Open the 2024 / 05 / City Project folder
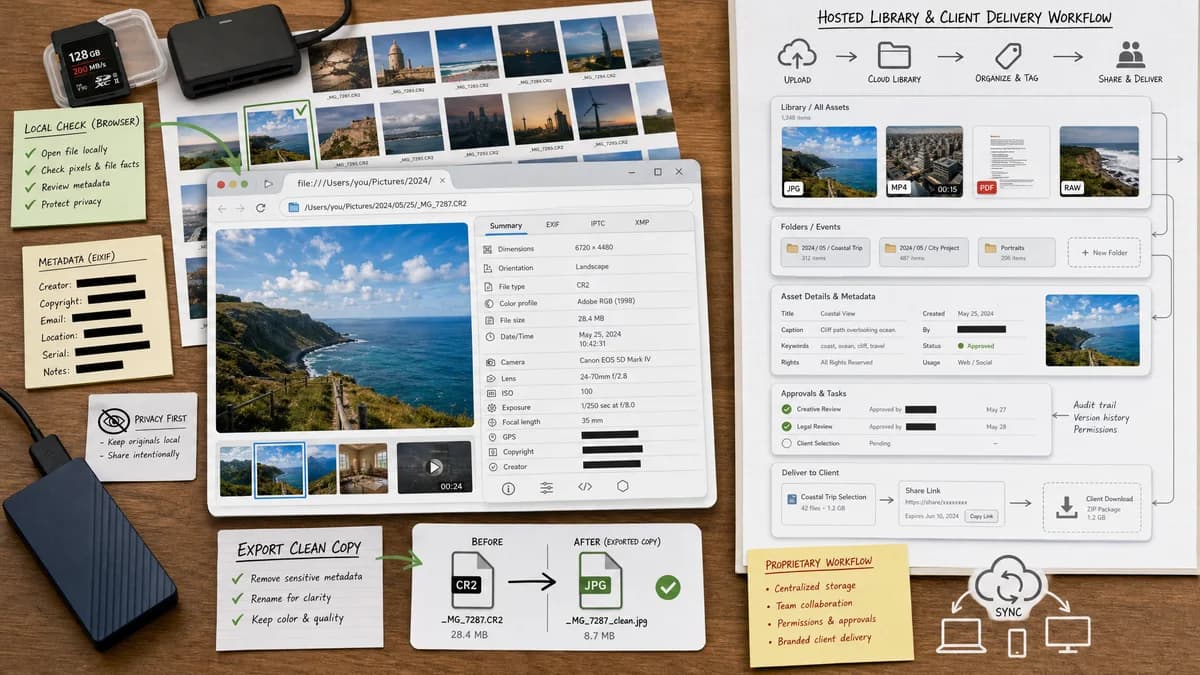 pos(923,252)
